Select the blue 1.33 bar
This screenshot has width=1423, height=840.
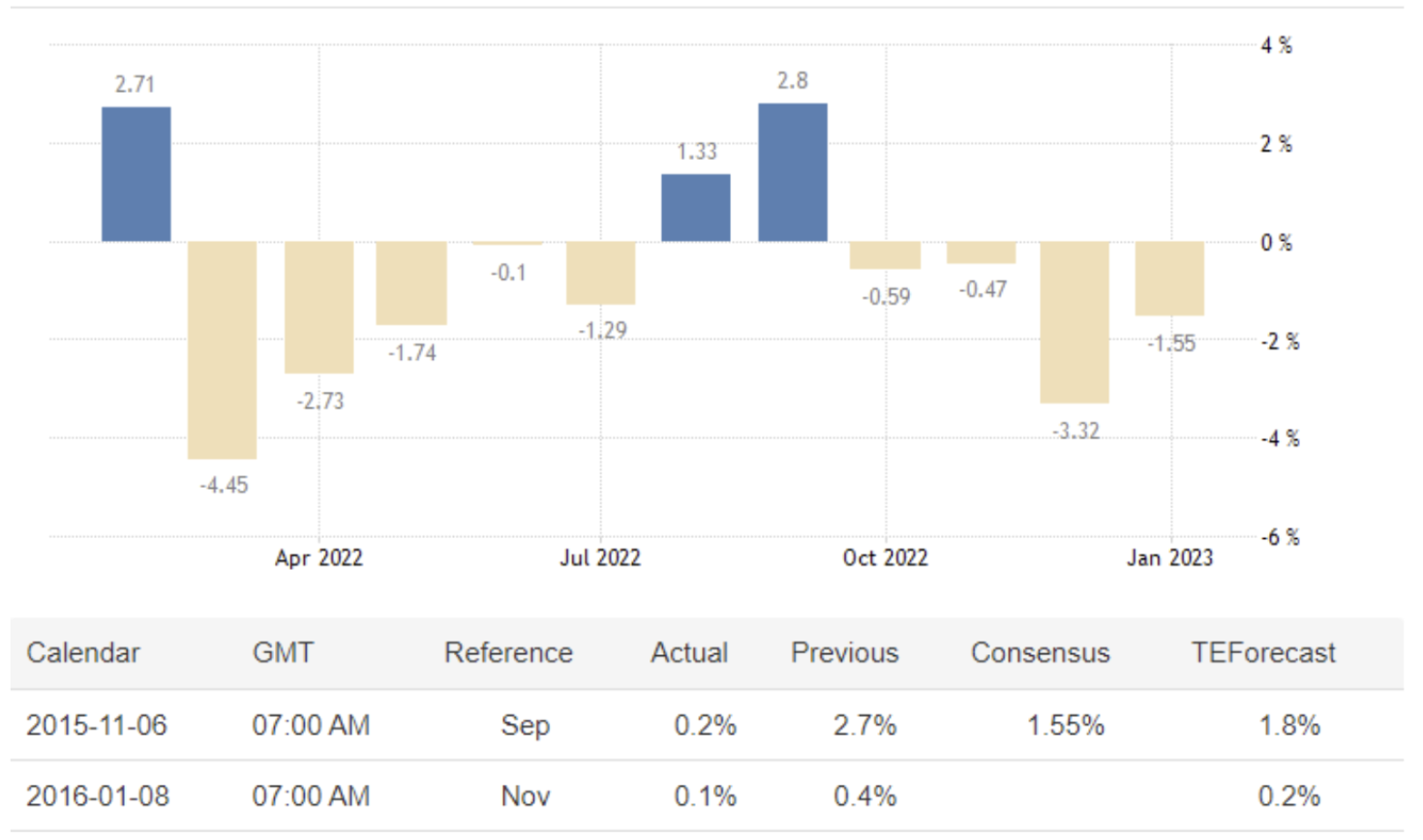(x=696, y=208)
